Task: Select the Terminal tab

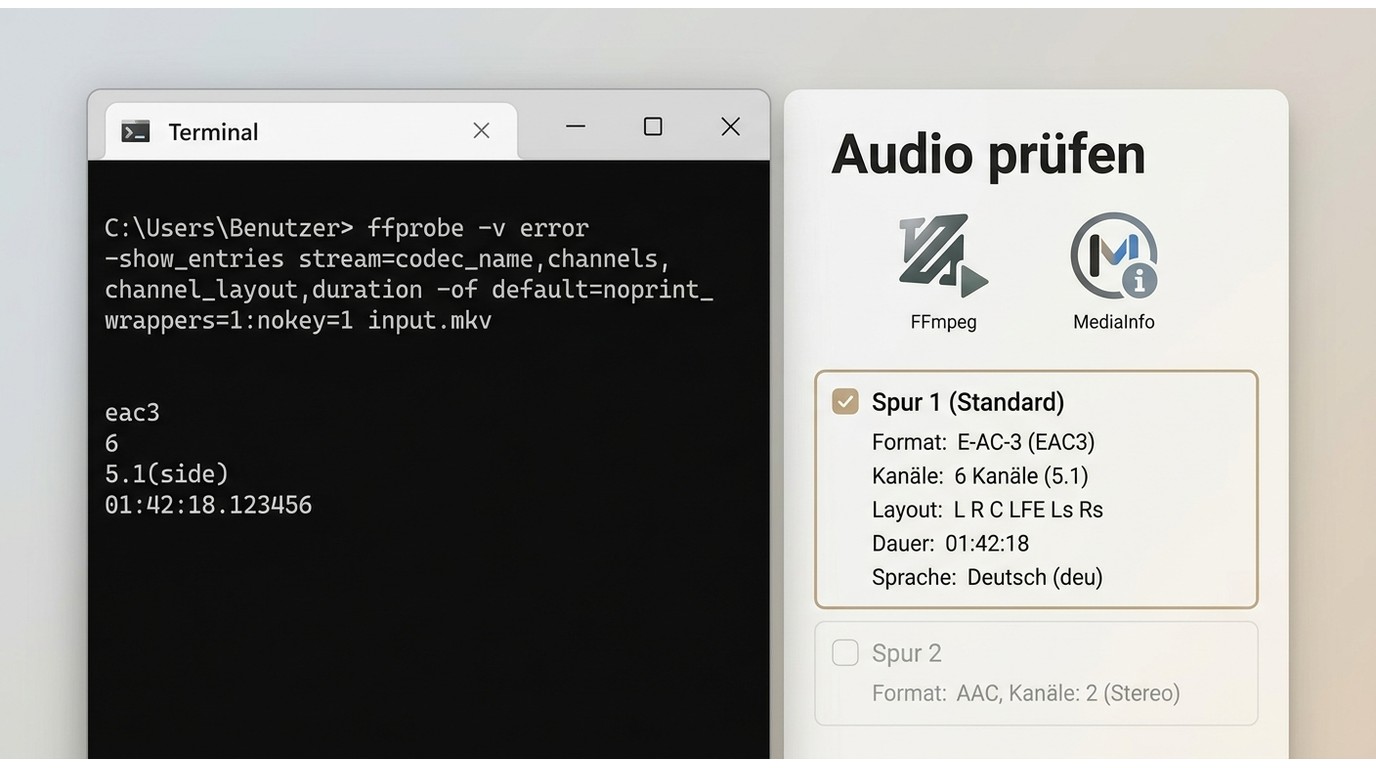Action: click(x=311, y=131)
